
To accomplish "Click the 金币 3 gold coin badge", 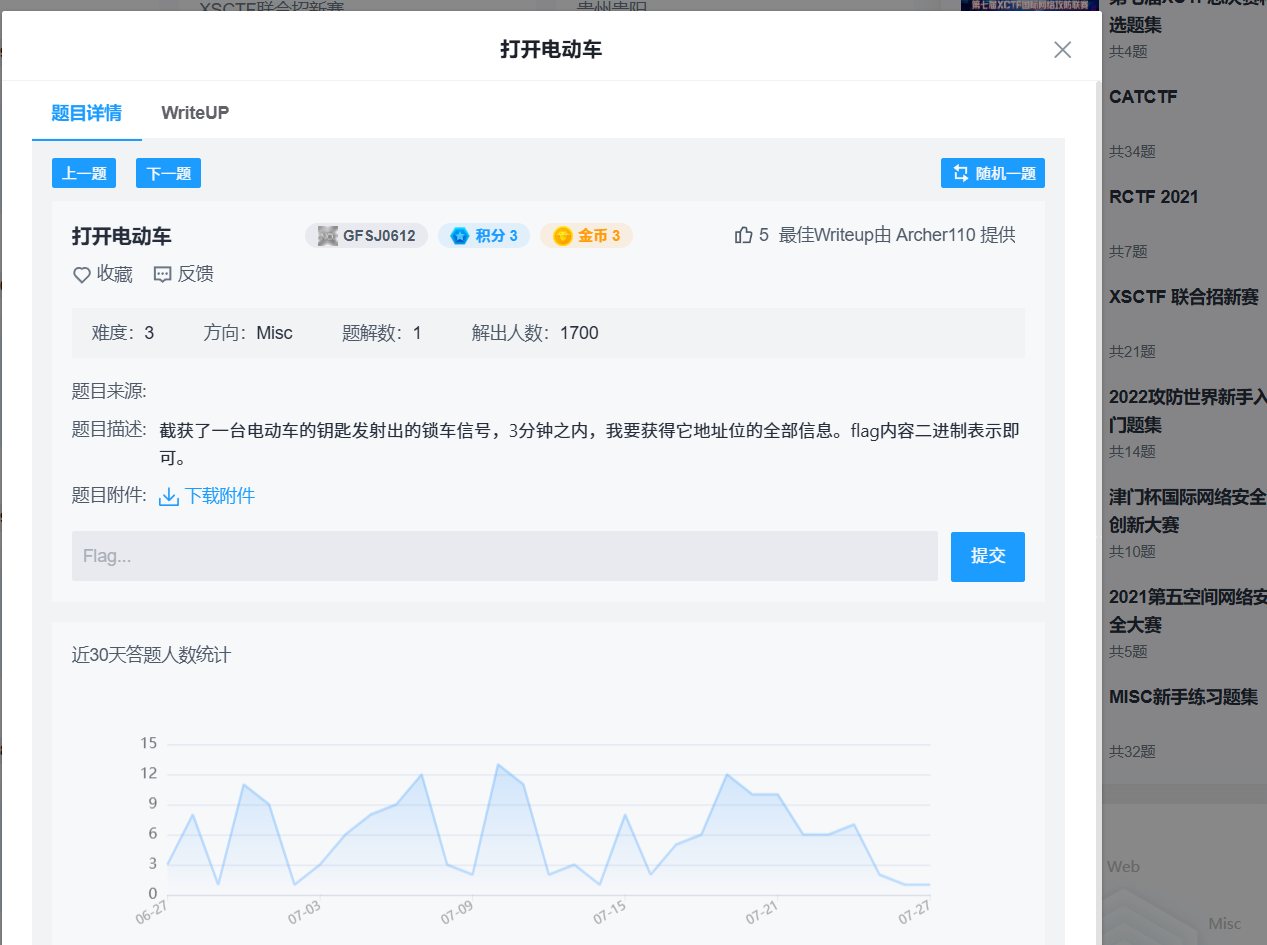I will click(586, 235).
